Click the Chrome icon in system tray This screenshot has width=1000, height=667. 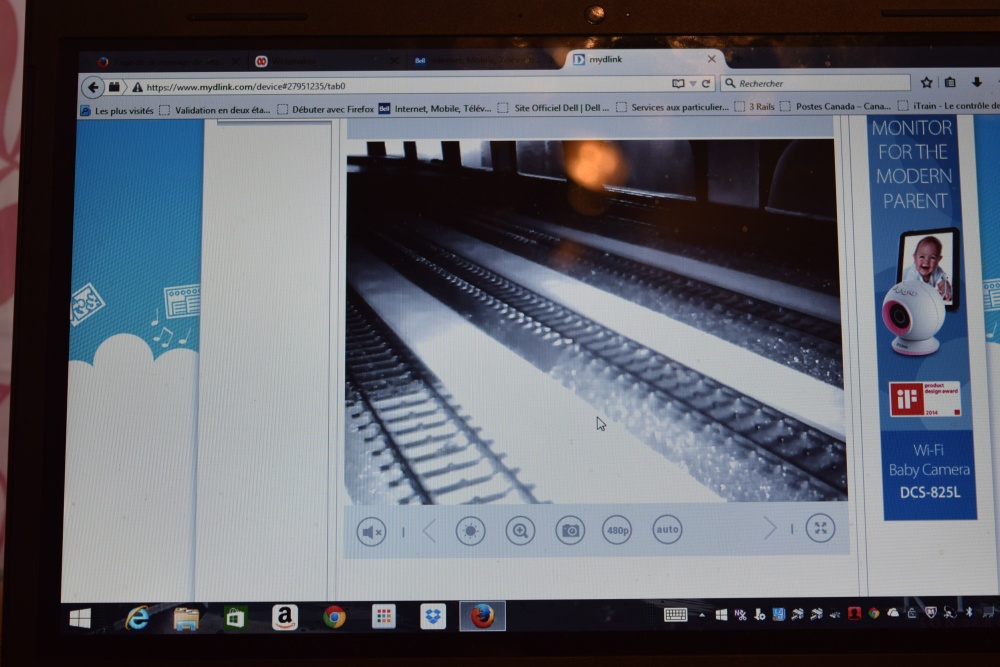pos(874,613)
